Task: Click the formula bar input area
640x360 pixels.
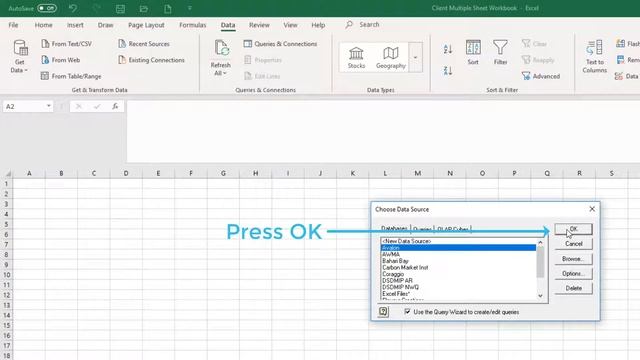Action: pyautogui.click(x=383, y=131)
